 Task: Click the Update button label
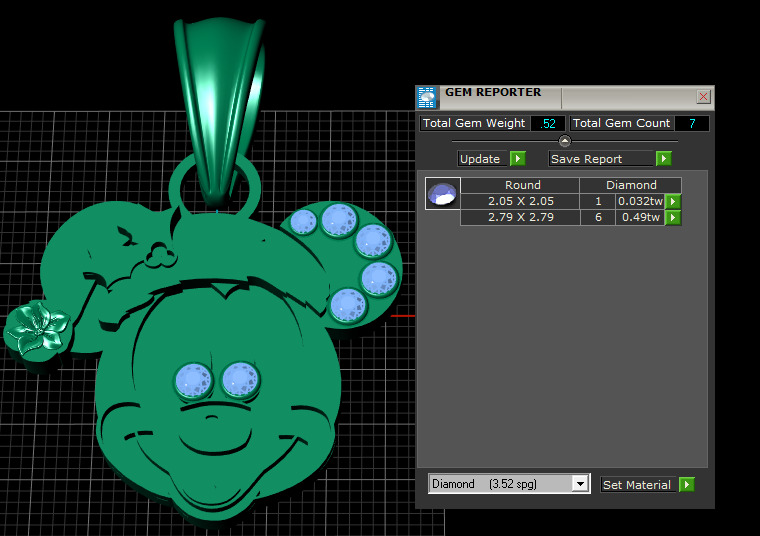[482, 159]
